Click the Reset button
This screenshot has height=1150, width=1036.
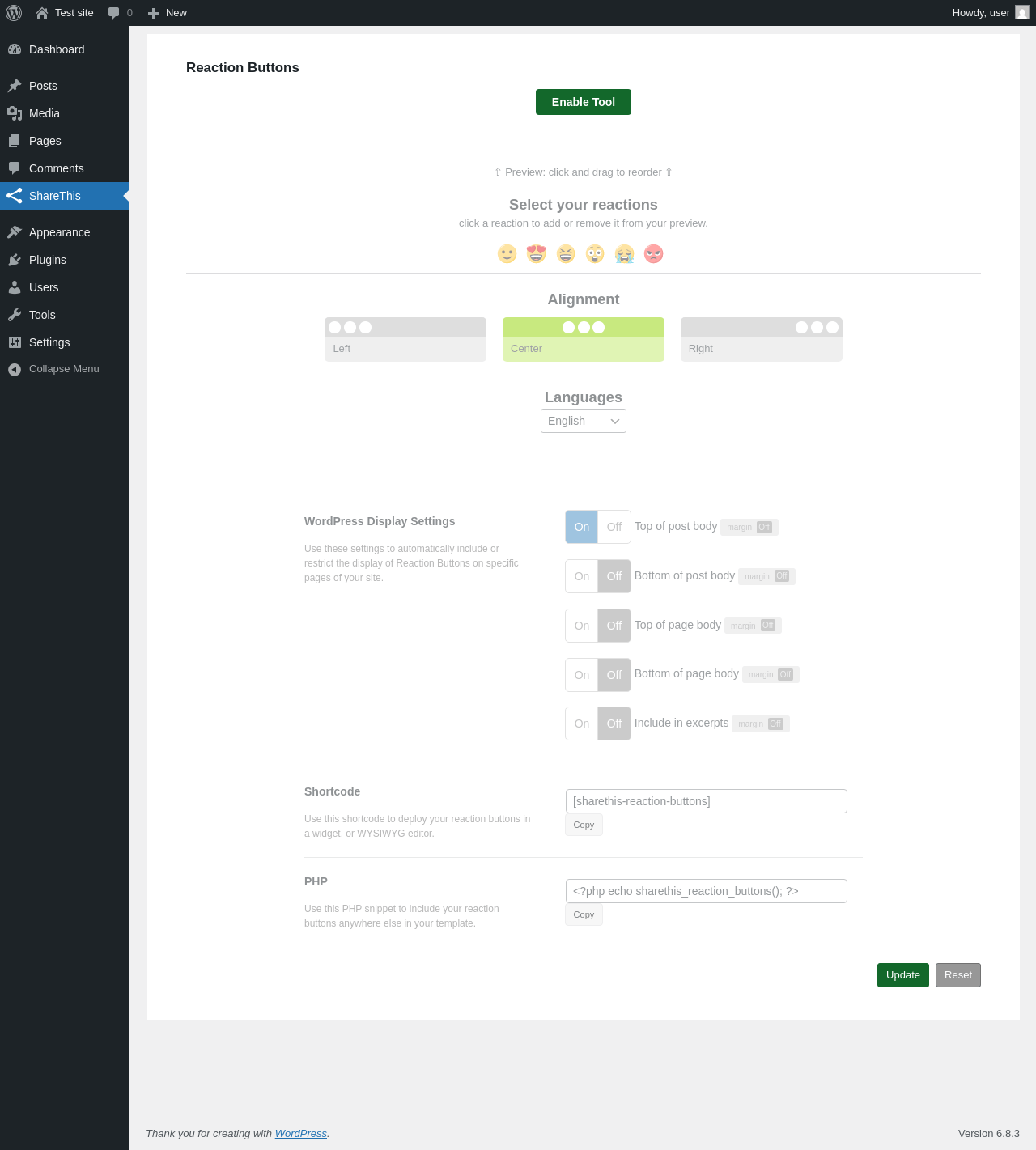tap(958, 975)
